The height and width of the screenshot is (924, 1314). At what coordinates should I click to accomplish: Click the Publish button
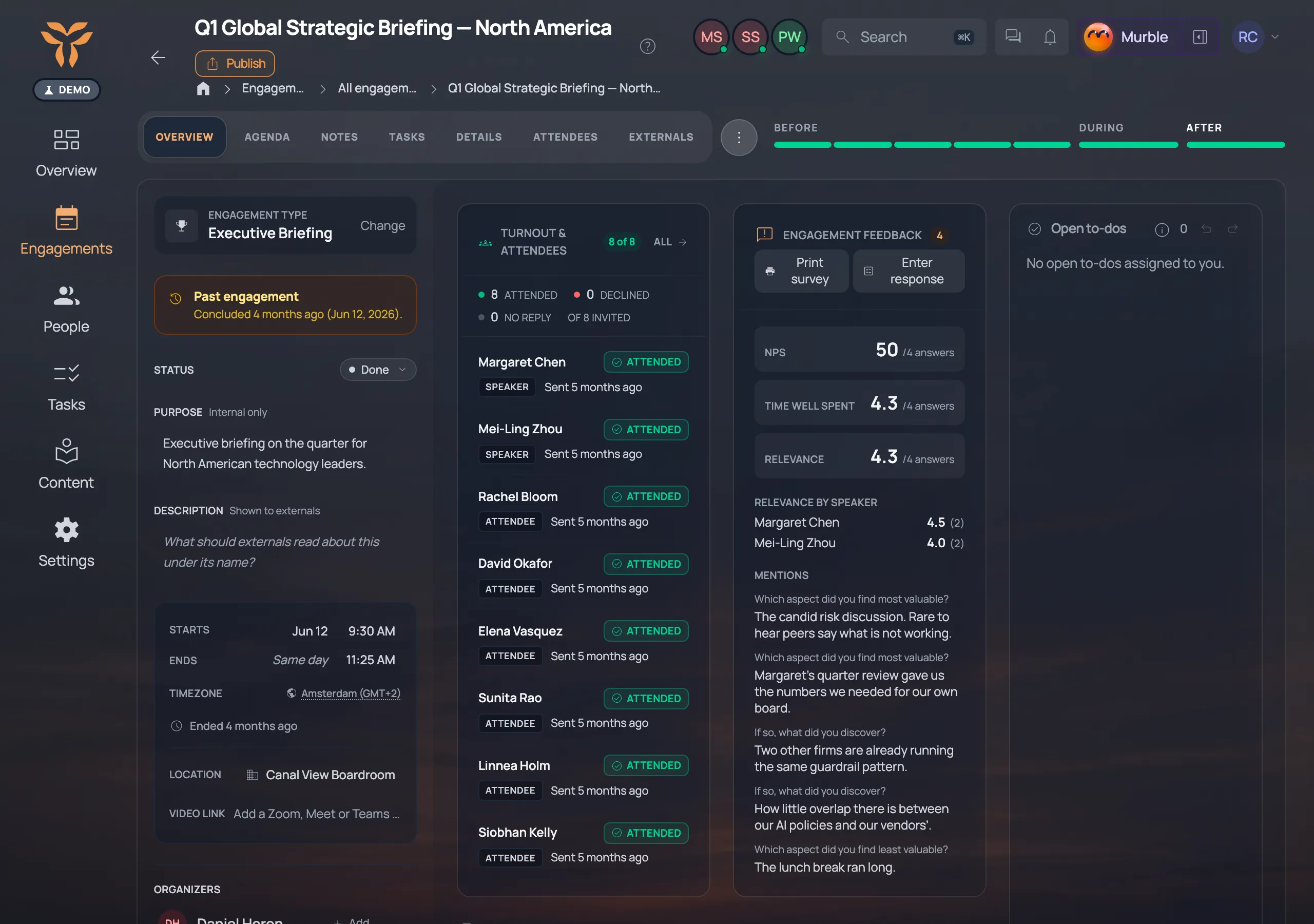pyautogui.click(x=235, y=64)
